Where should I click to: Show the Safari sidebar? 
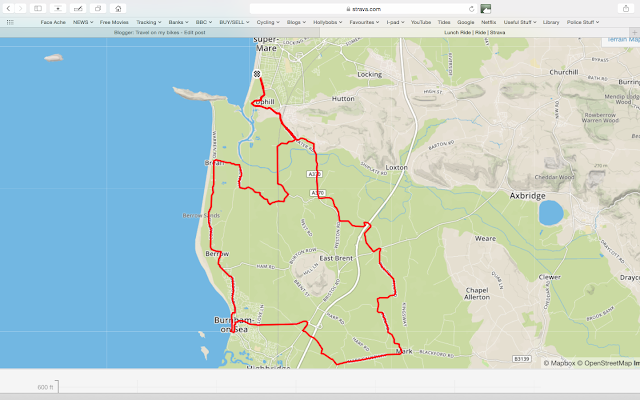tap(38, 9)
